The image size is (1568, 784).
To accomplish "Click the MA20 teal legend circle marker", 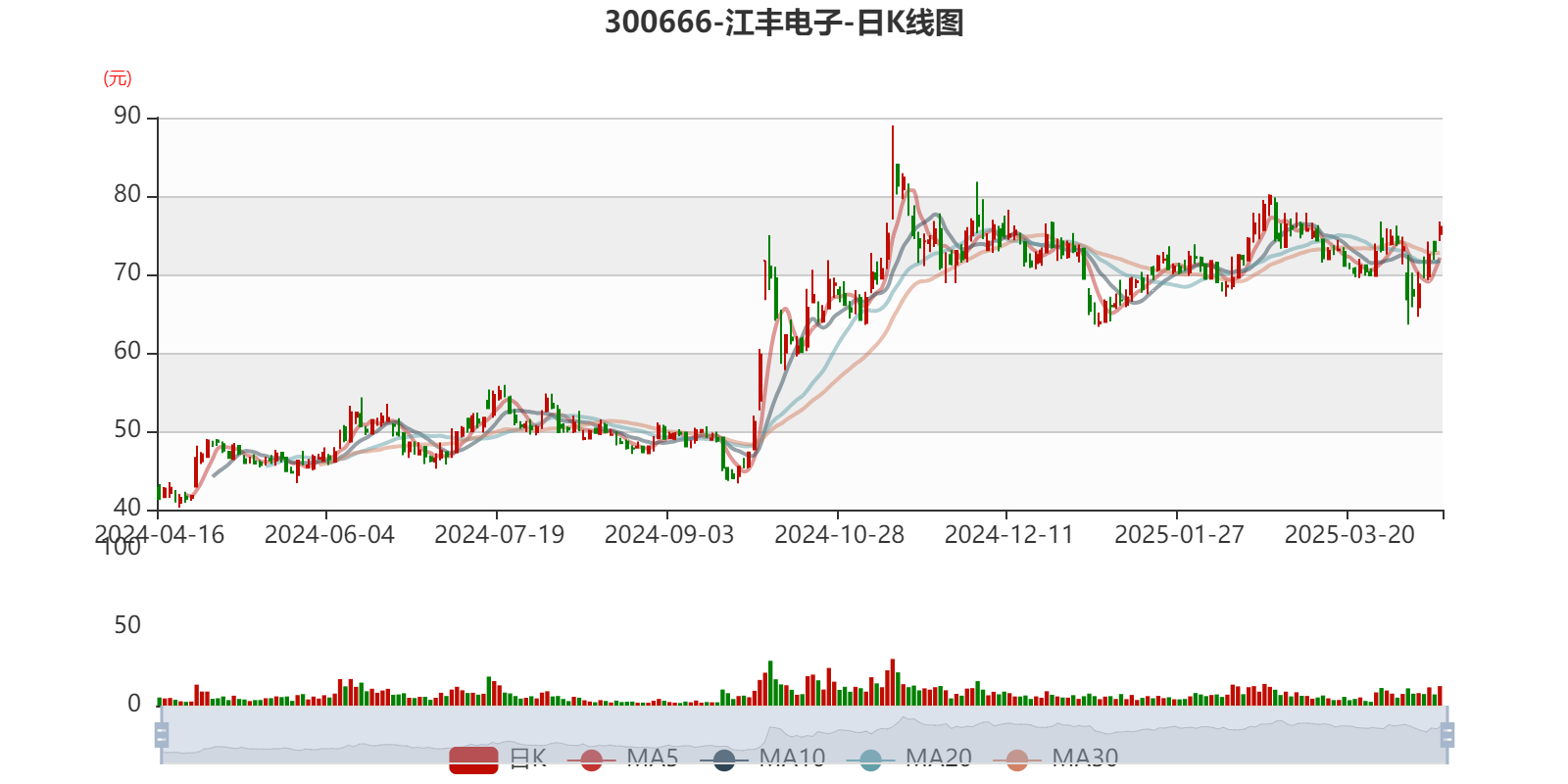I will [870, 759].
